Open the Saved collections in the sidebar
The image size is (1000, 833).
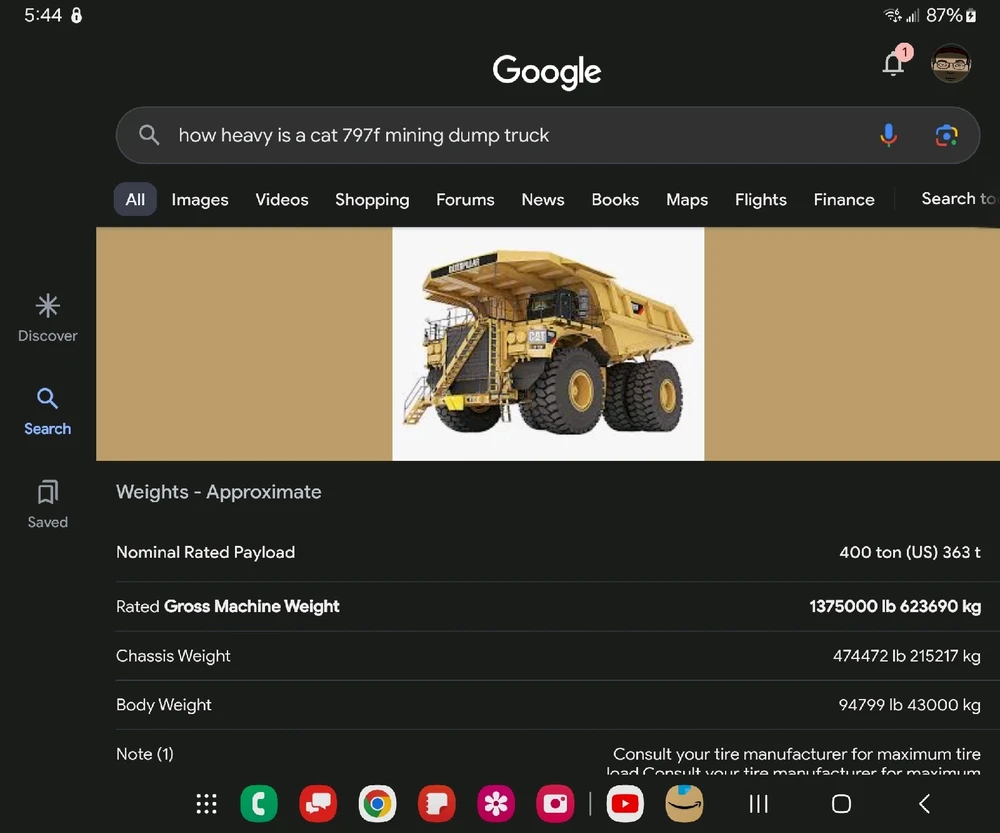click(x=47, y=504)
